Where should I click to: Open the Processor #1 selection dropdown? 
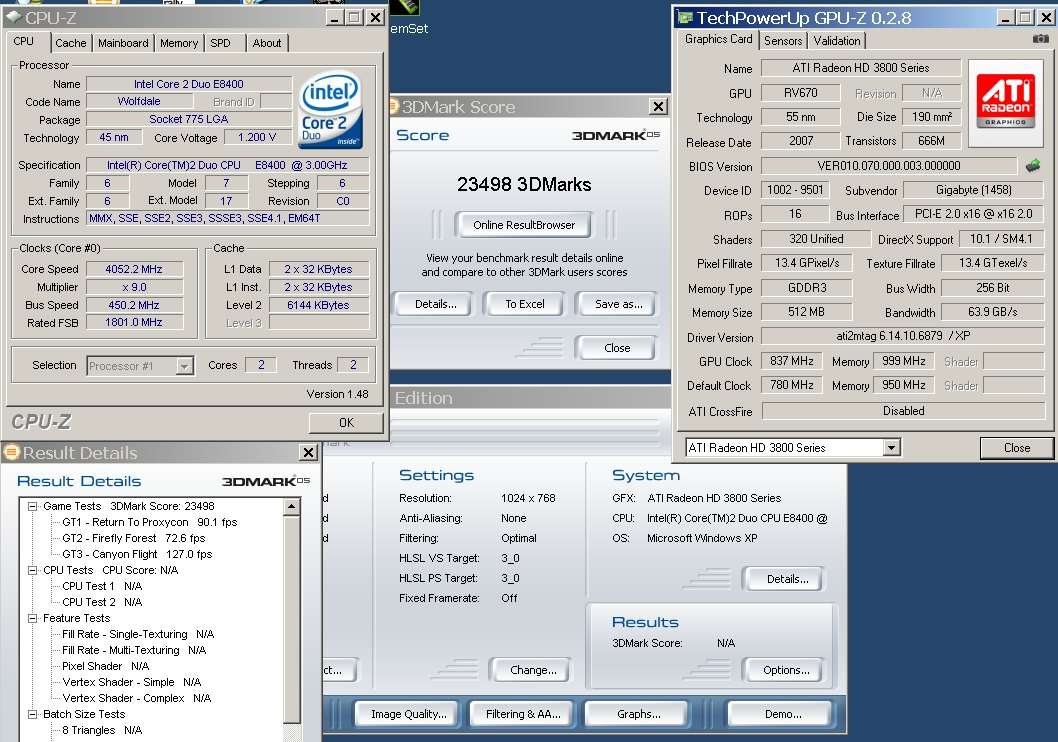pyautogui.click(x=184, y=366)
